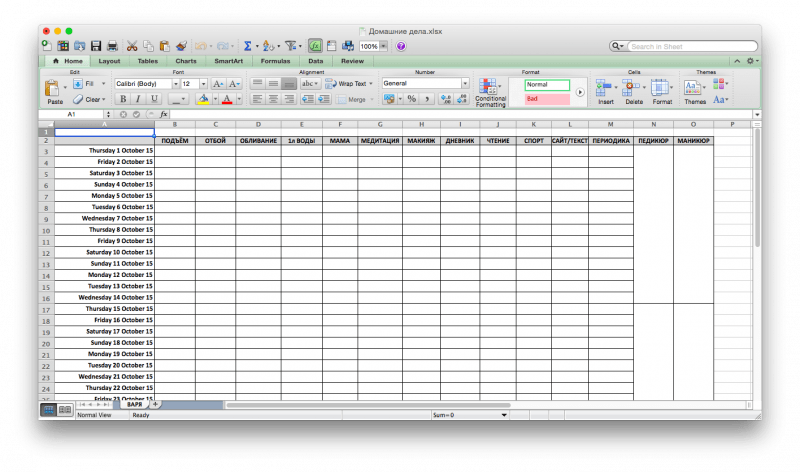Click the yellow fill color swatch

point(204,99)
